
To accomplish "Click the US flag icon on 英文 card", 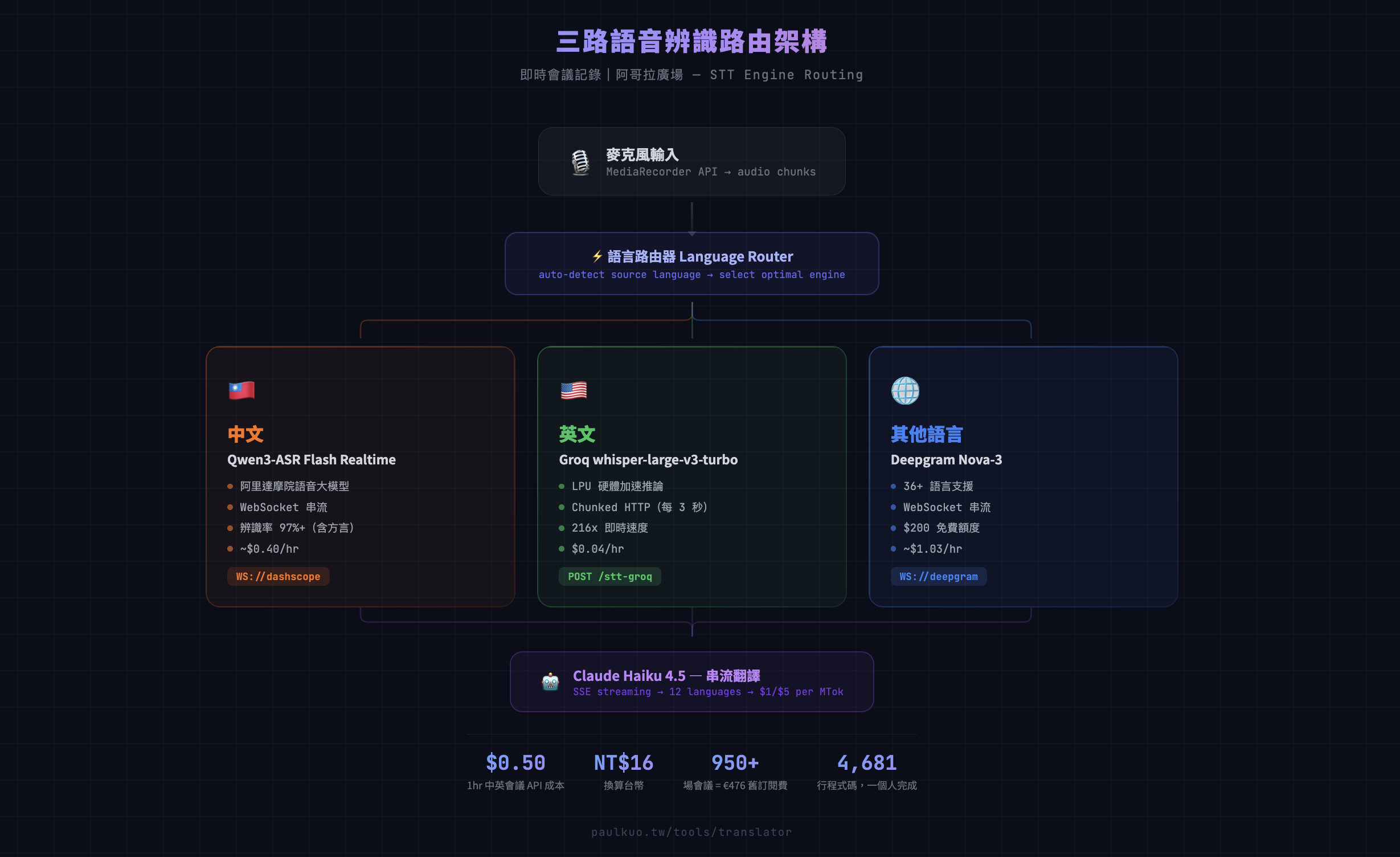I will tap(573, 391).
